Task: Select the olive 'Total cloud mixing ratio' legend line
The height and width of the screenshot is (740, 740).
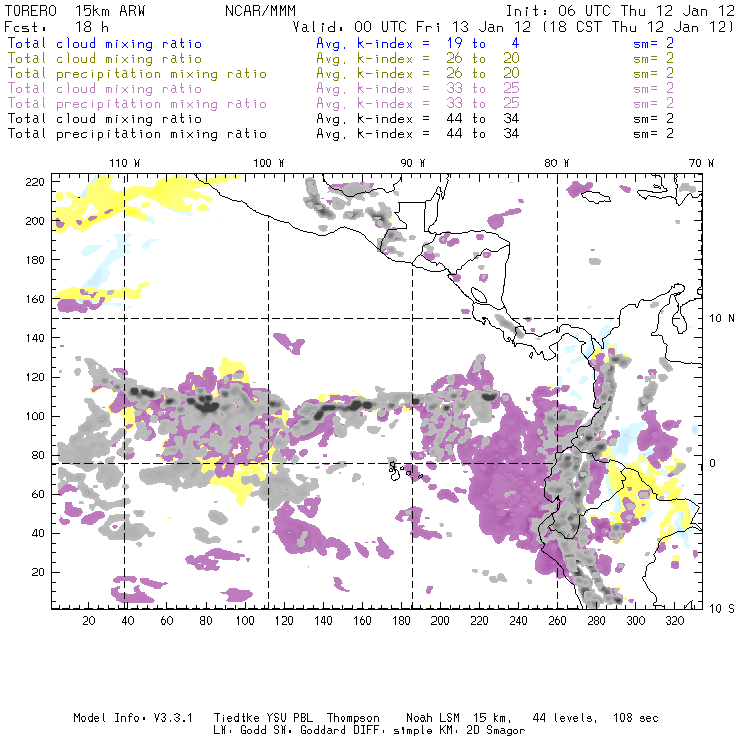Action: 105,59
